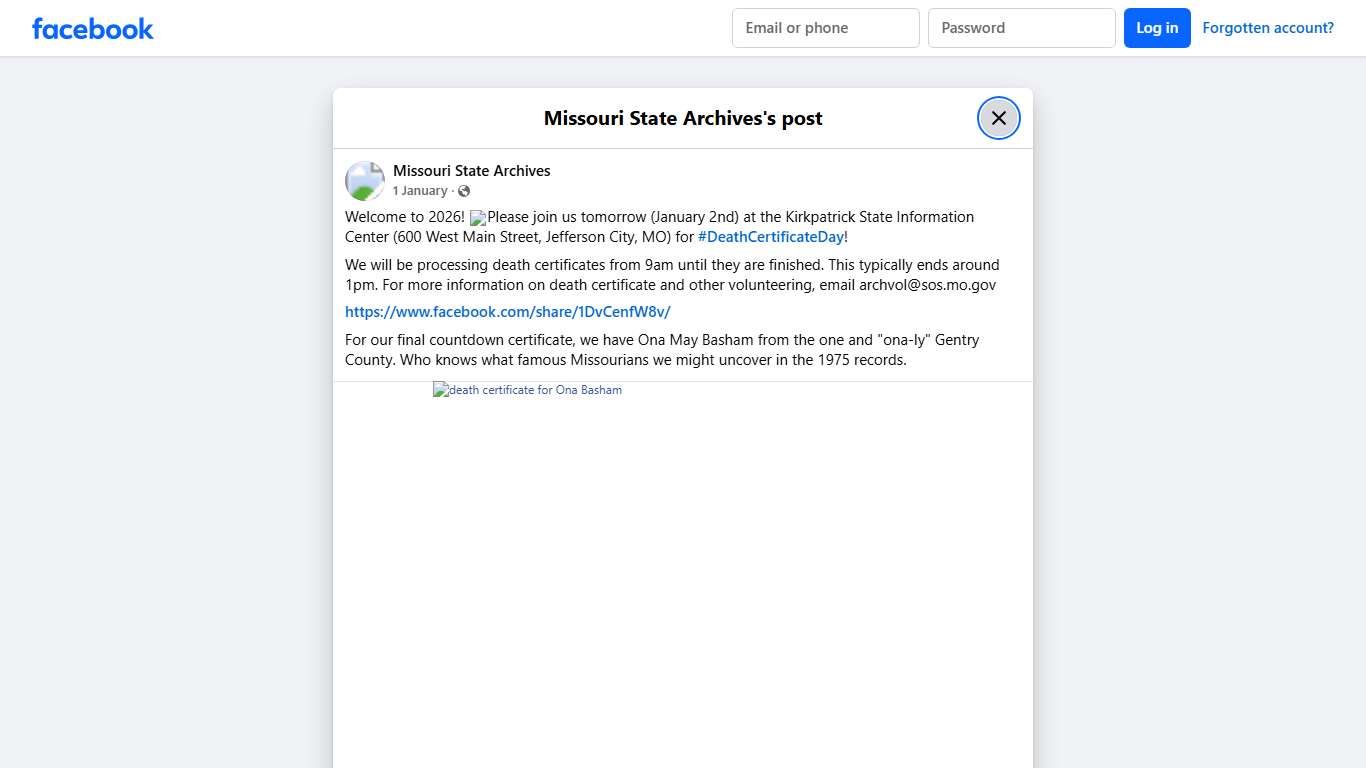Visit the Missouri State Archives page name link
Image resolution: width=1366 pixels, height=768 pixels.
pyautogui.click(x=471, y=171)
